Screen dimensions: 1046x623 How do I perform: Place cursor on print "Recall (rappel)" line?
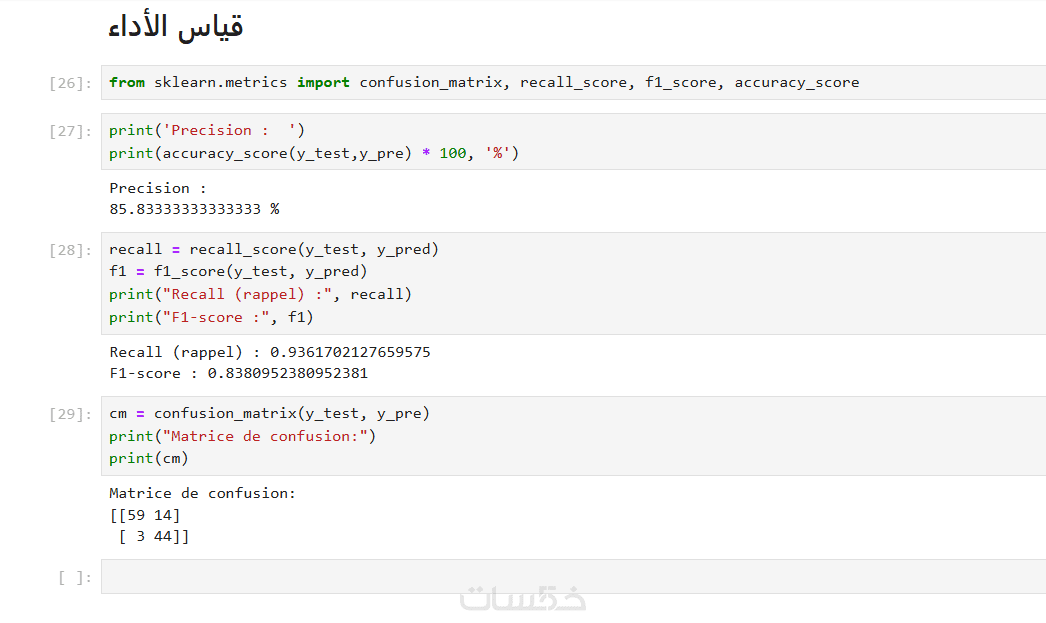pos(260,294)
